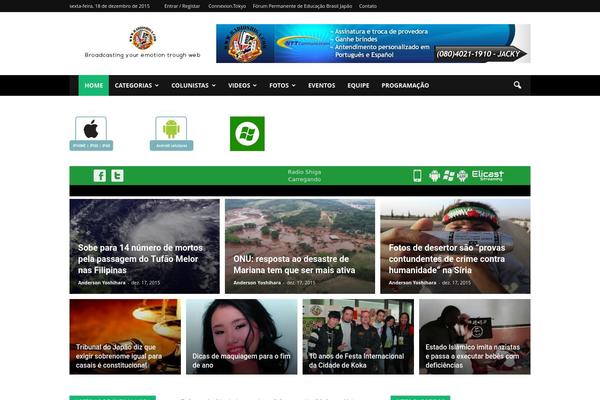Open the Android app download icon
The height and width of the screenshot is (400, 600).
point(171,133)
